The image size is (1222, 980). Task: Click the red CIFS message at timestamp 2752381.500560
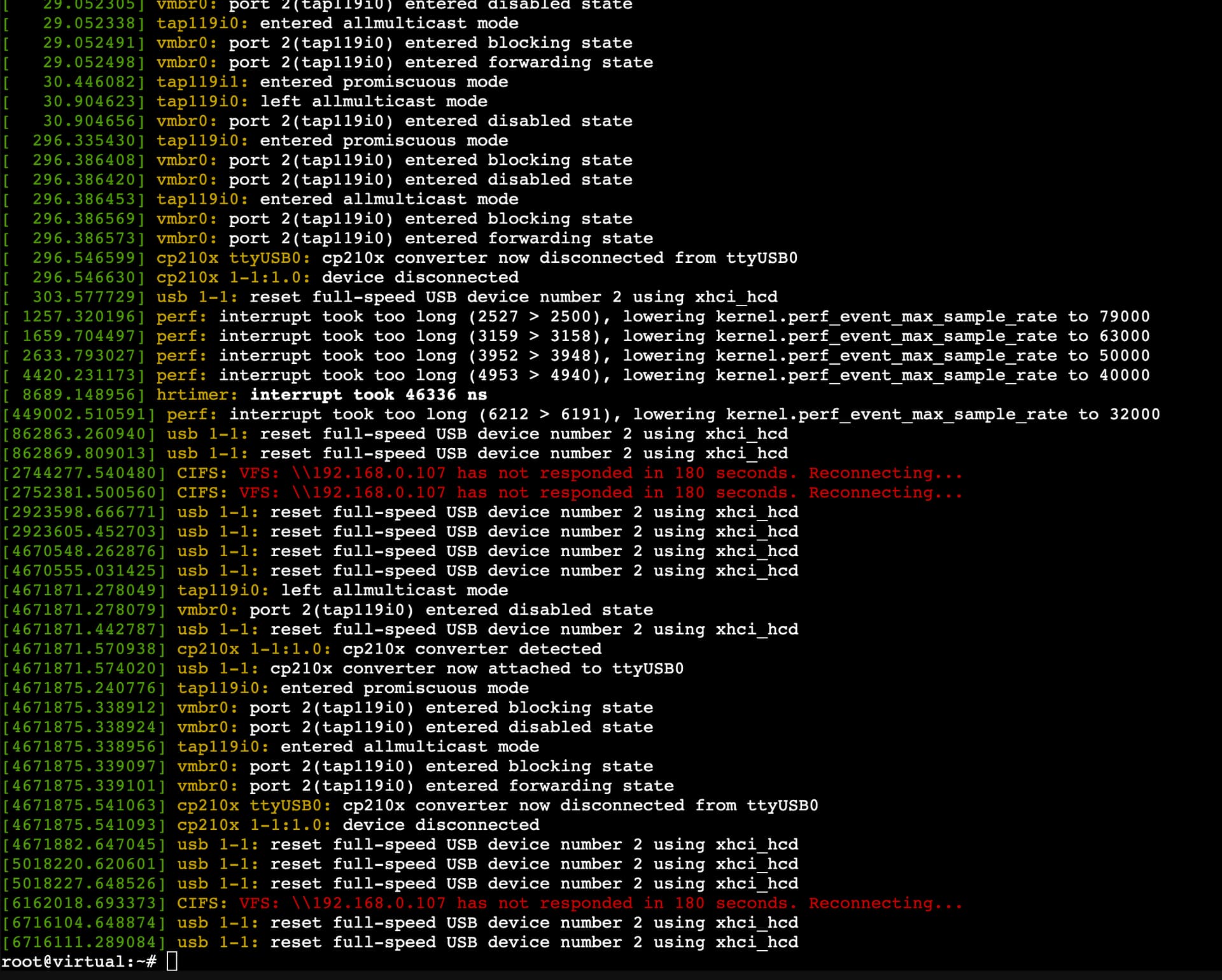click(x=600, y=493)
